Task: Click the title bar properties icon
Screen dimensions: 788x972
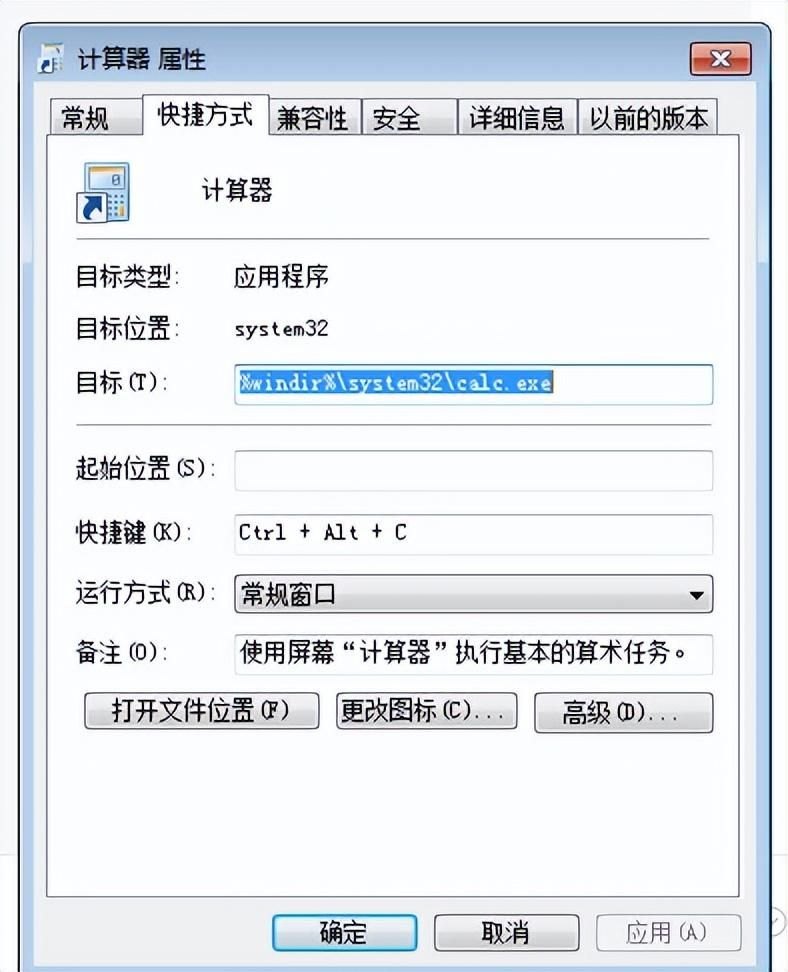Action: tap(50, 59)
